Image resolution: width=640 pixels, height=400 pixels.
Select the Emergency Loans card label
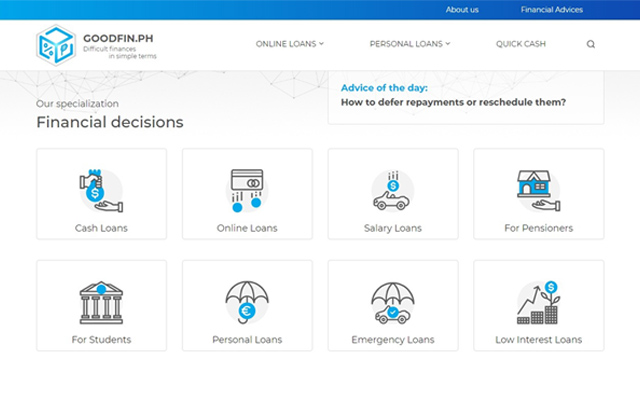click(x=393, y=340)
